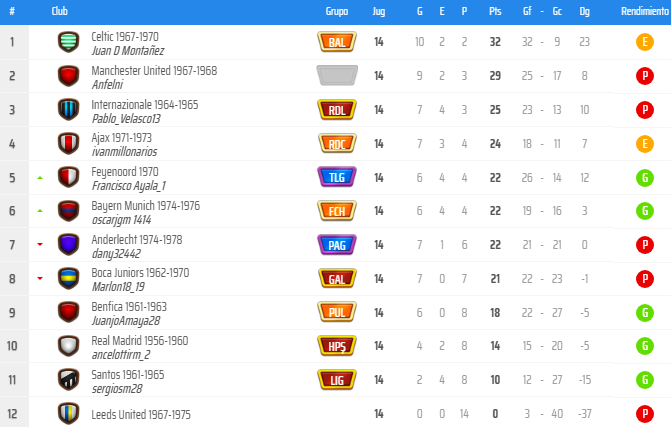Click the Leeds United club crest
Viewport: 671px width, 427px height.
pos(68,413)
